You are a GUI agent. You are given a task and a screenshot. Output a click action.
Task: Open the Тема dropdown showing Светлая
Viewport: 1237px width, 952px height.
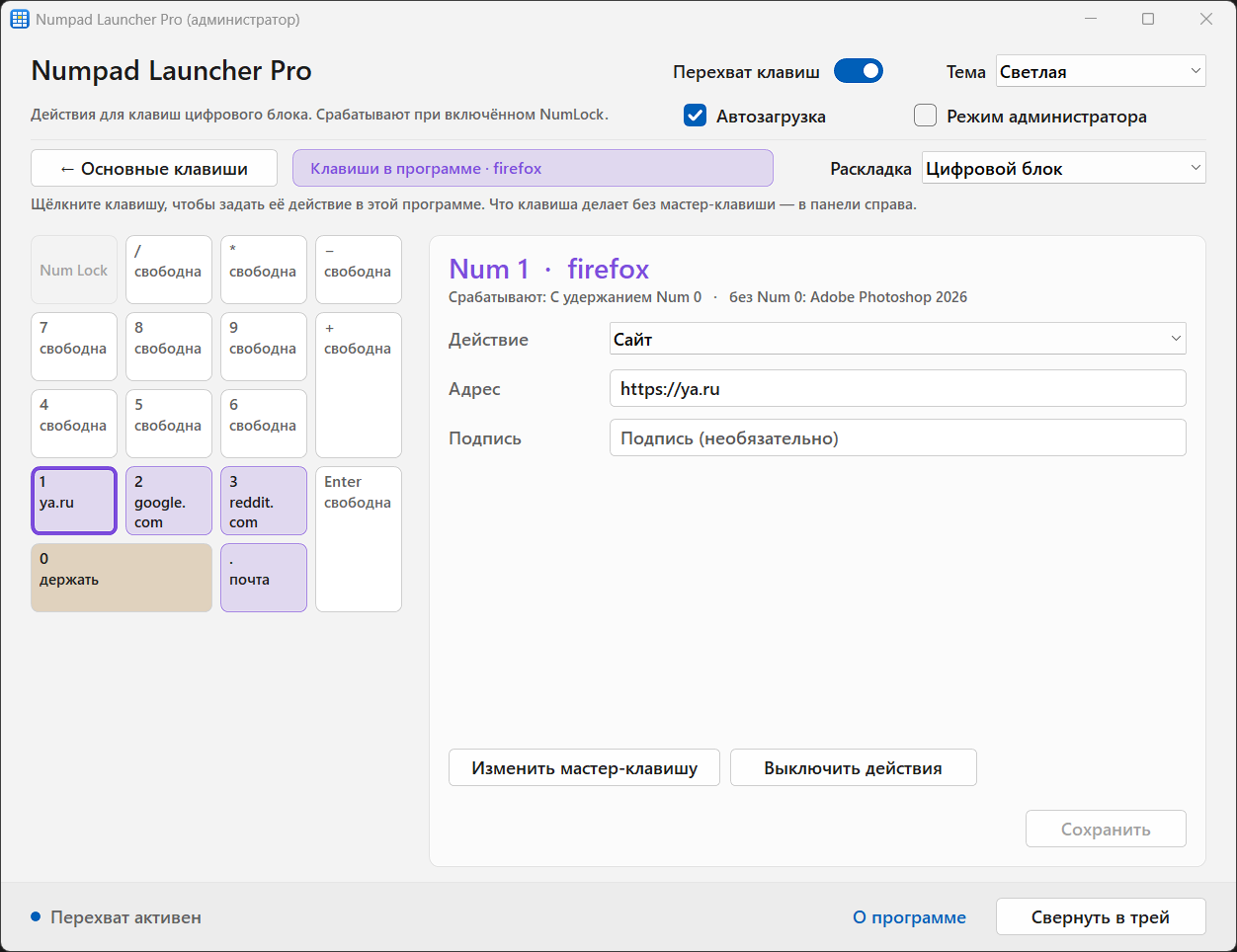[1101, 71]
